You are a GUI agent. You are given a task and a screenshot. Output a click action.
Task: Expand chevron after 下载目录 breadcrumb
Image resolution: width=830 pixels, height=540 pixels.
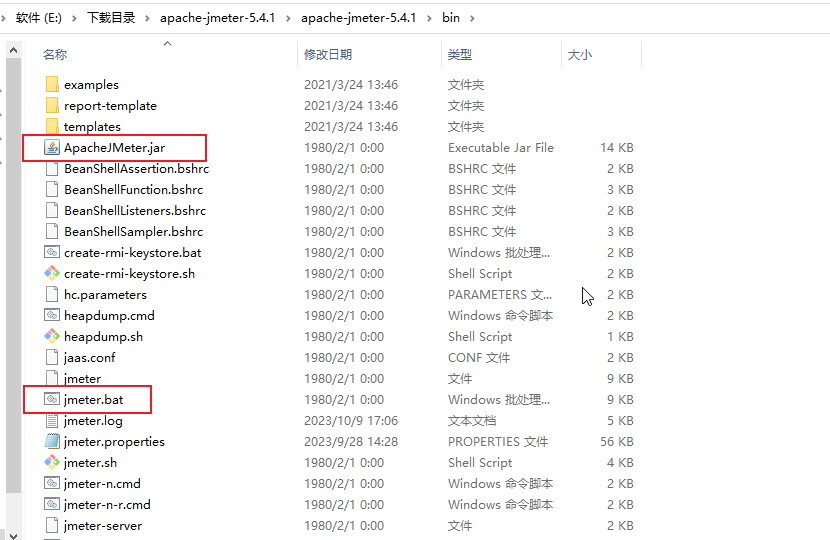148,18
